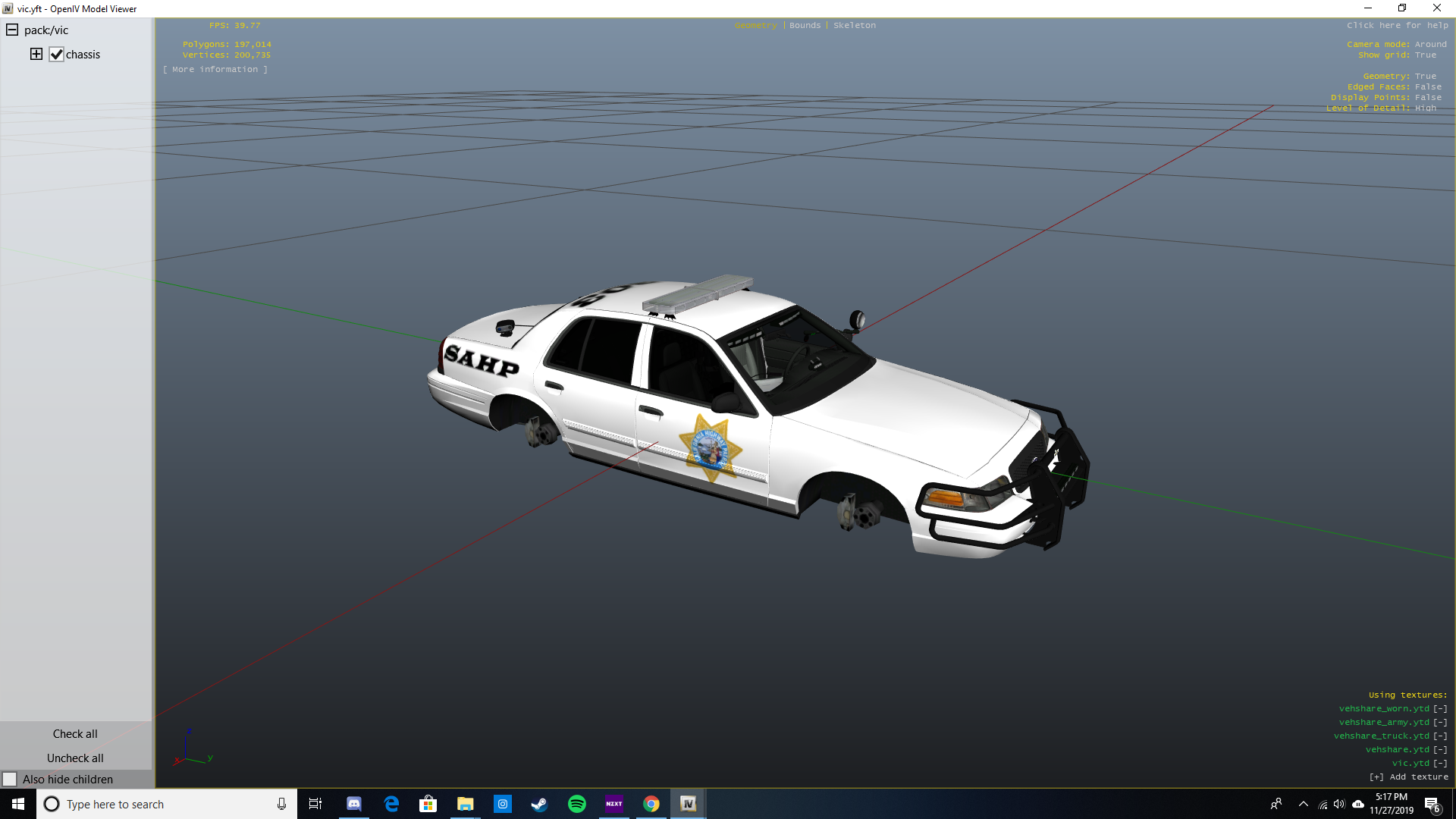Screen dimensions: 1456x819
Task: Switch to the Bounds view tab
Action: coord(805,26)
